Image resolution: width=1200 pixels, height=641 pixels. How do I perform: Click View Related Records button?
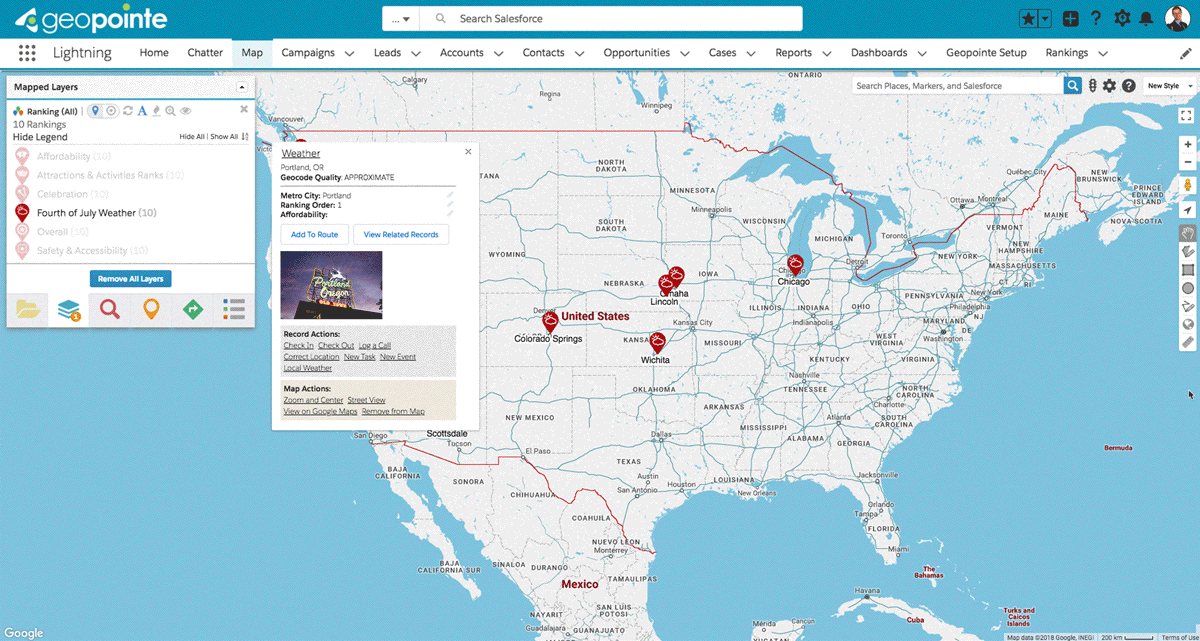(401, 235)
